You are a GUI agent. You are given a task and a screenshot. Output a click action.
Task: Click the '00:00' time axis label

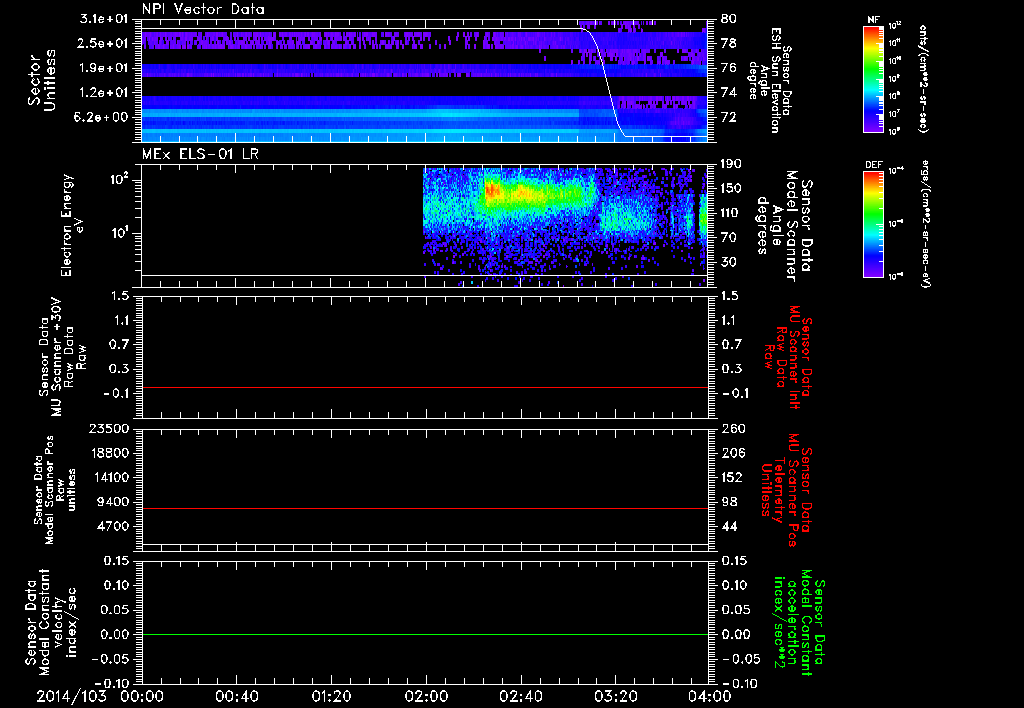[x=142, y=696]
